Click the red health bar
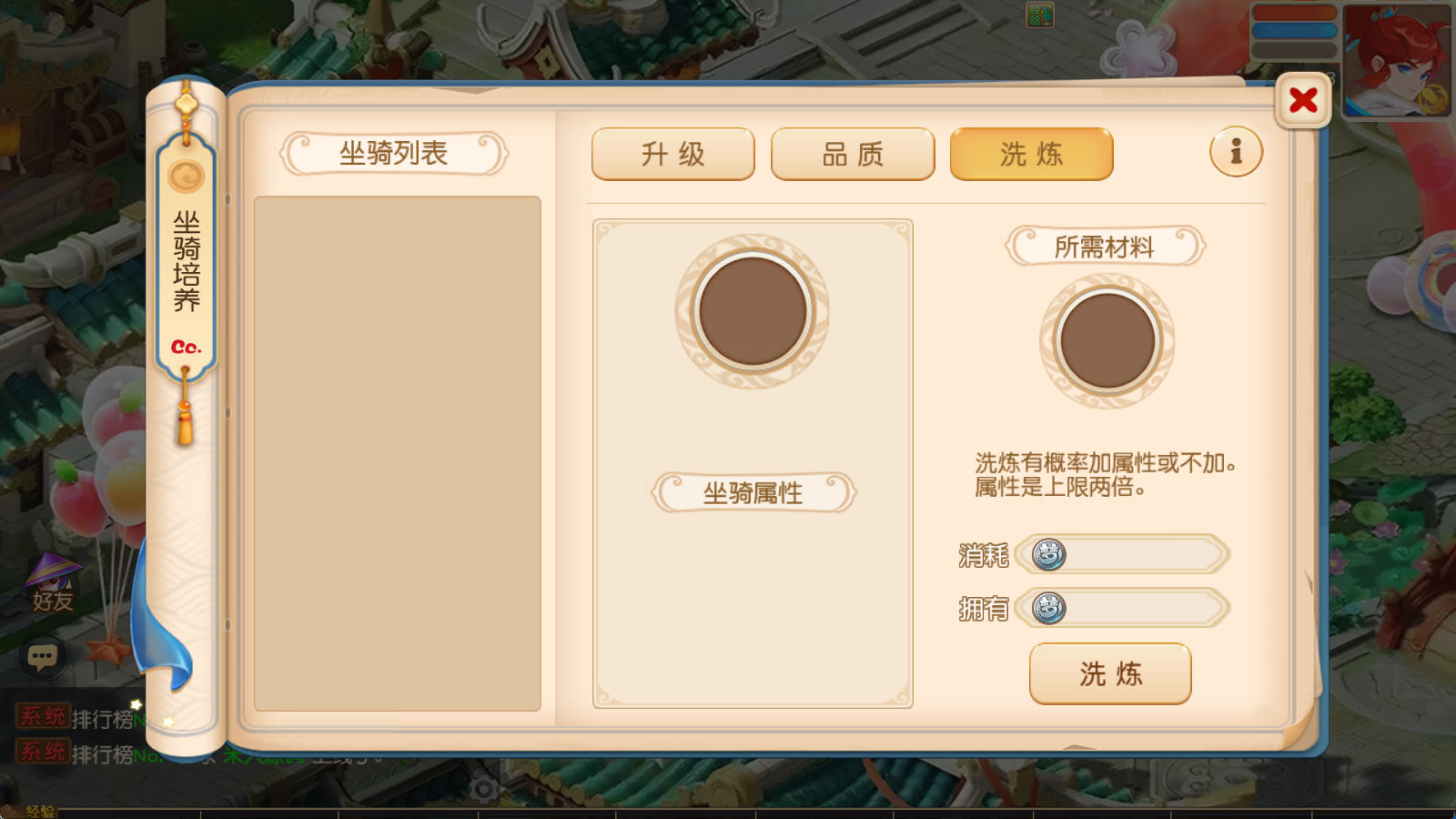 (x=1294, y=13)
